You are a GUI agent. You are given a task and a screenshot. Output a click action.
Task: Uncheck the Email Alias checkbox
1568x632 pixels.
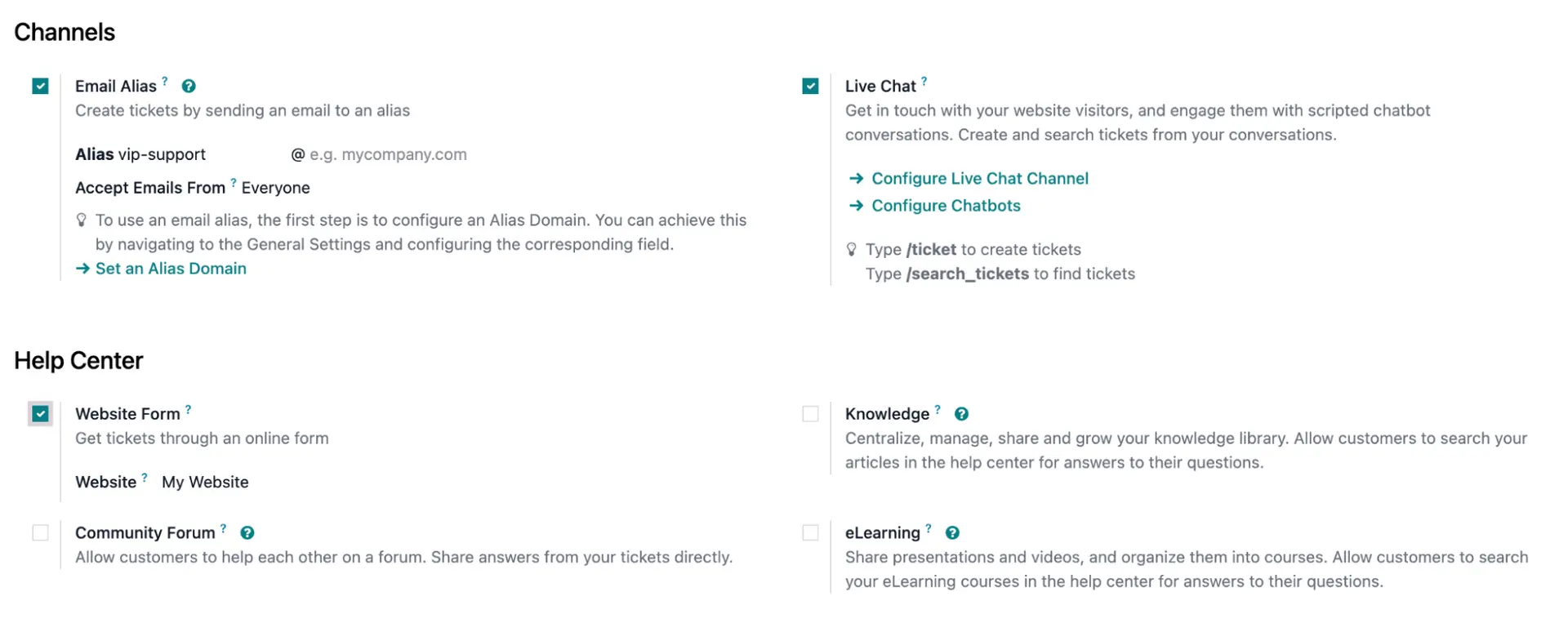coord(40,87)
